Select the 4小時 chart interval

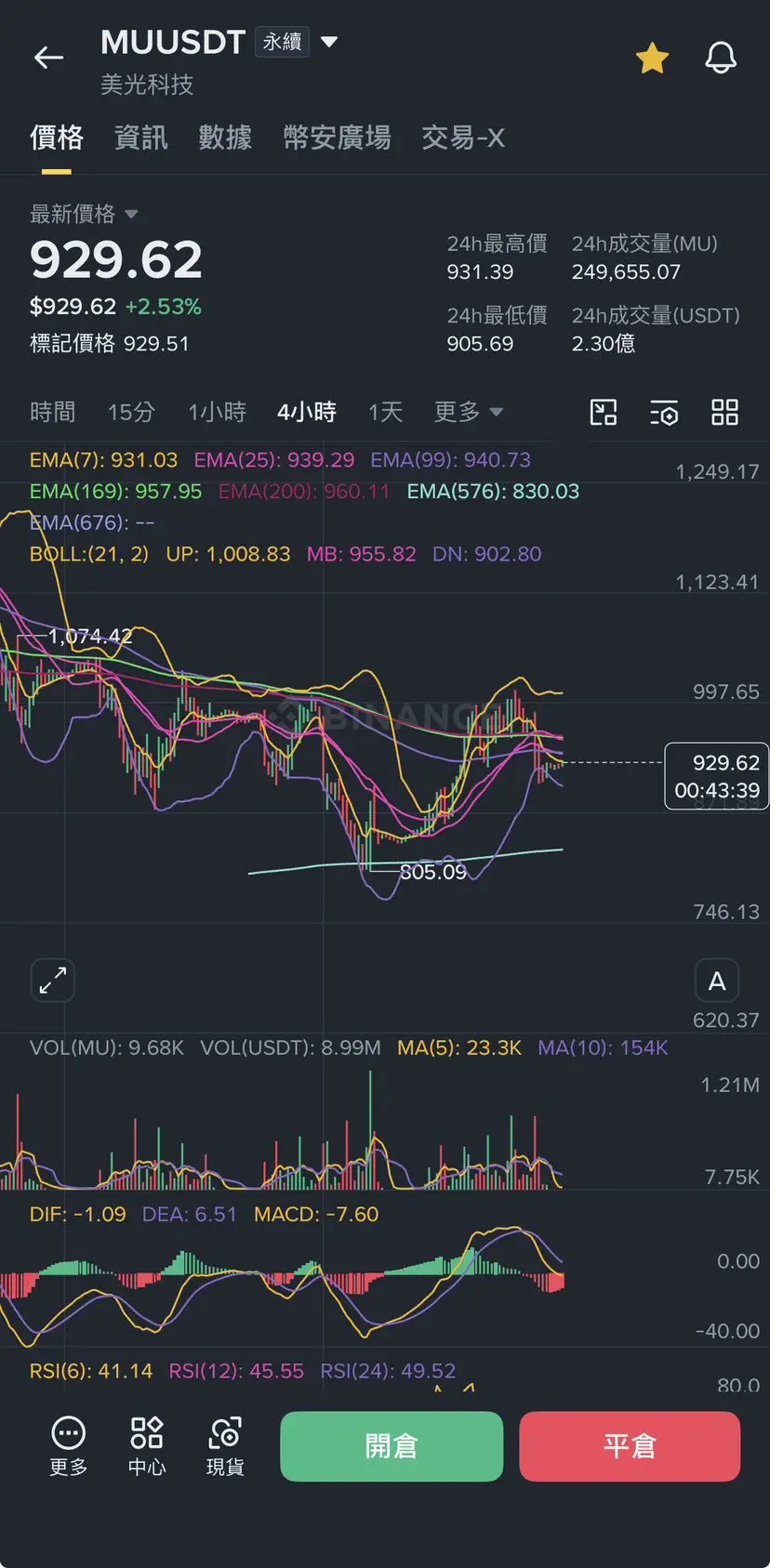[307, 412]
